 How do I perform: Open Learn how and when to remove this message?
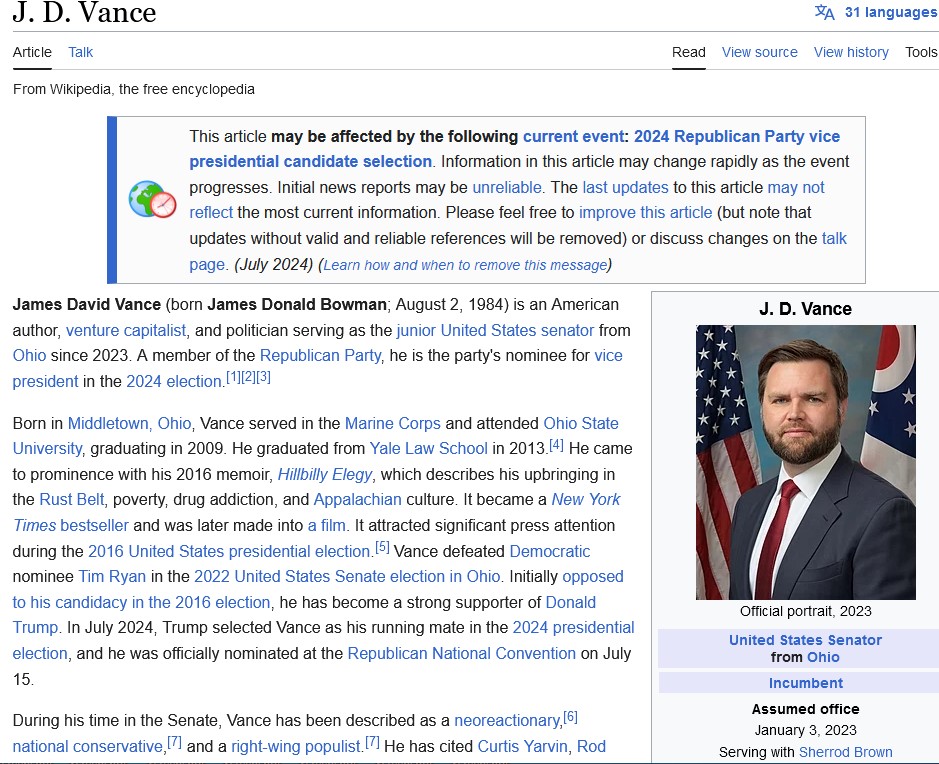465,265
